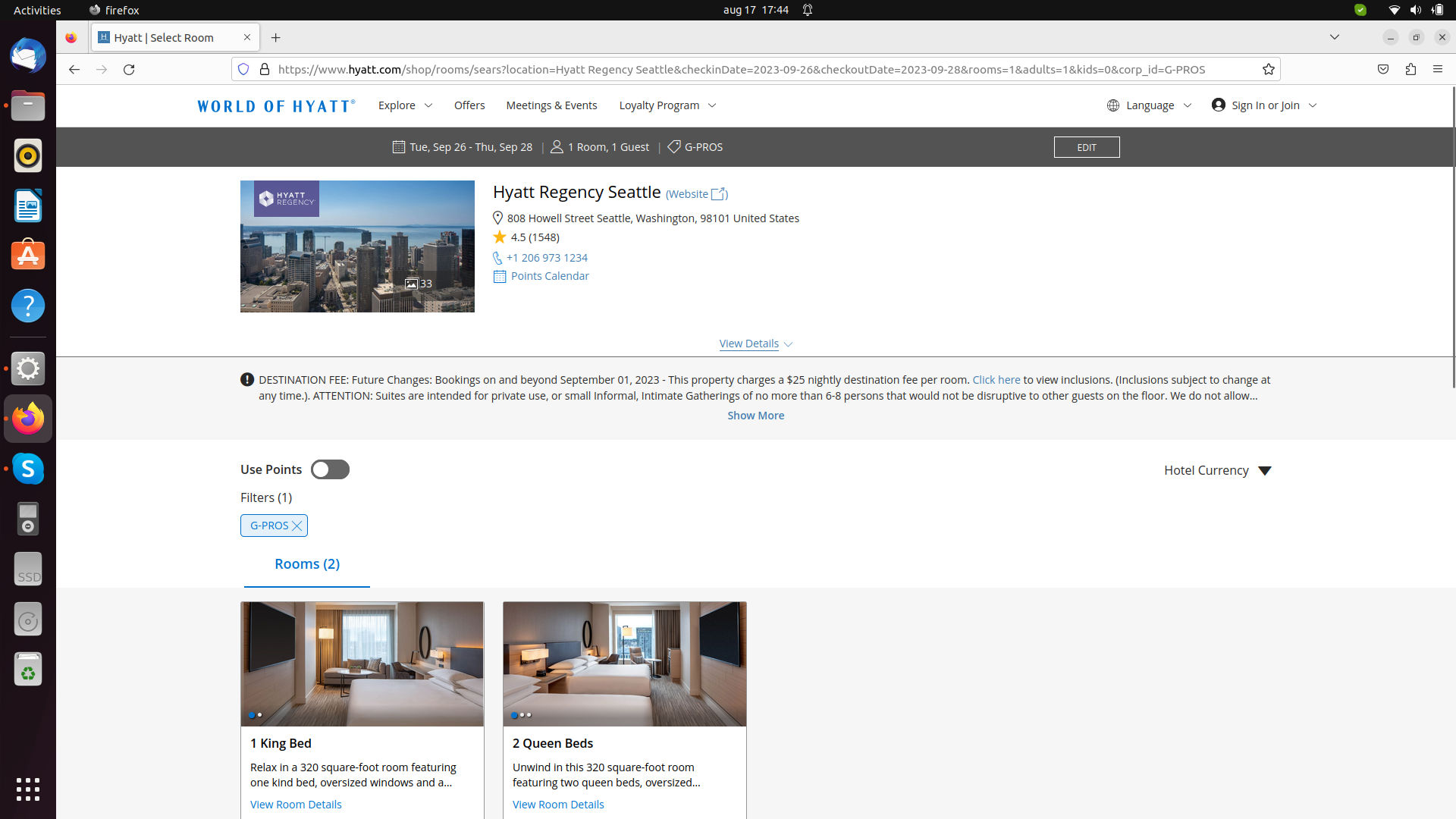This screenshot has height=819, width=1456.
Task: Switch to the Rooms (2) tab
Action: click(306, 564)
